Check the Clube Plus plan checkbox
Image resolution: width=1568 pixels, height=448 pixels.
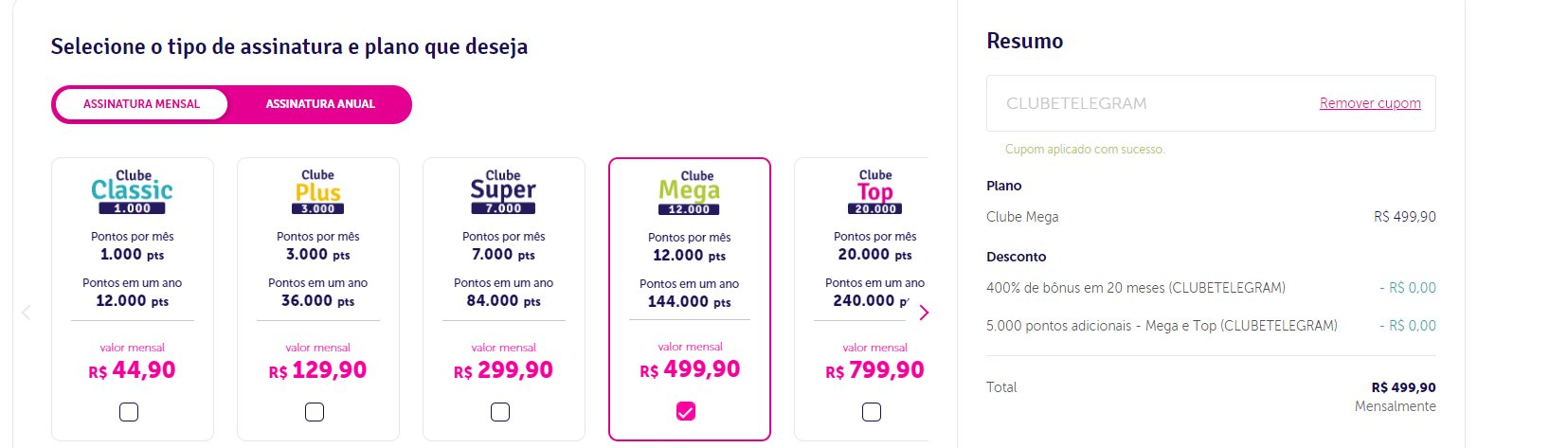coord(315,412)
